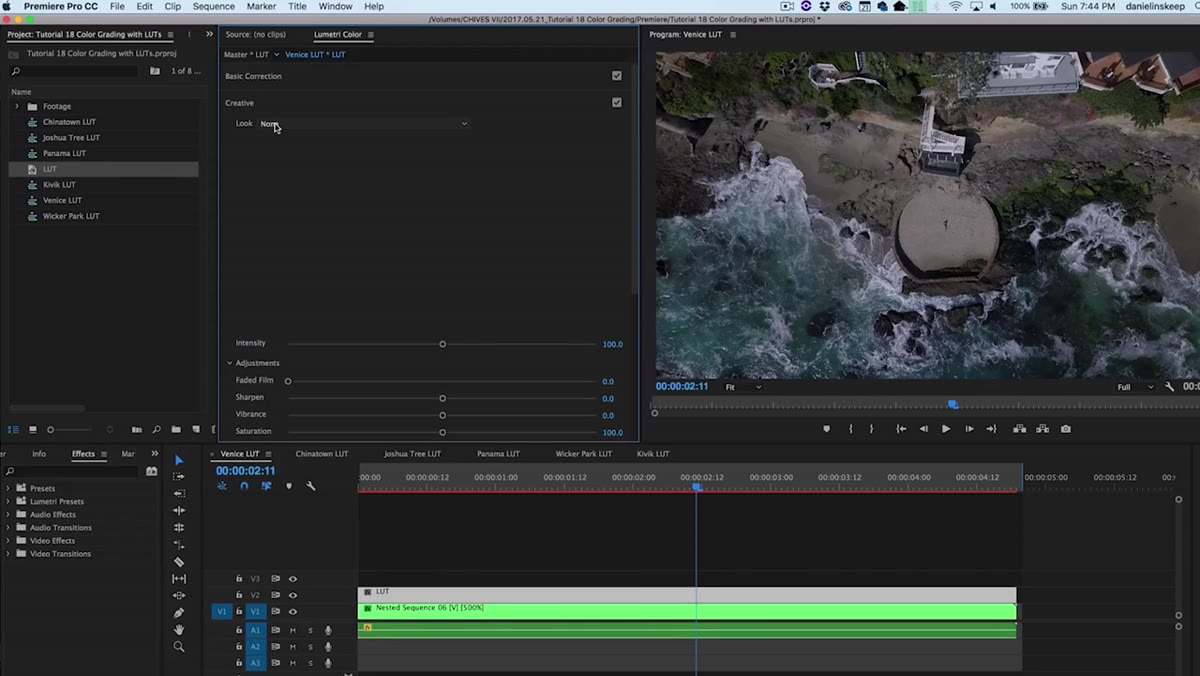
Task: Expand the Footage bin
Action: pos(16,106)
